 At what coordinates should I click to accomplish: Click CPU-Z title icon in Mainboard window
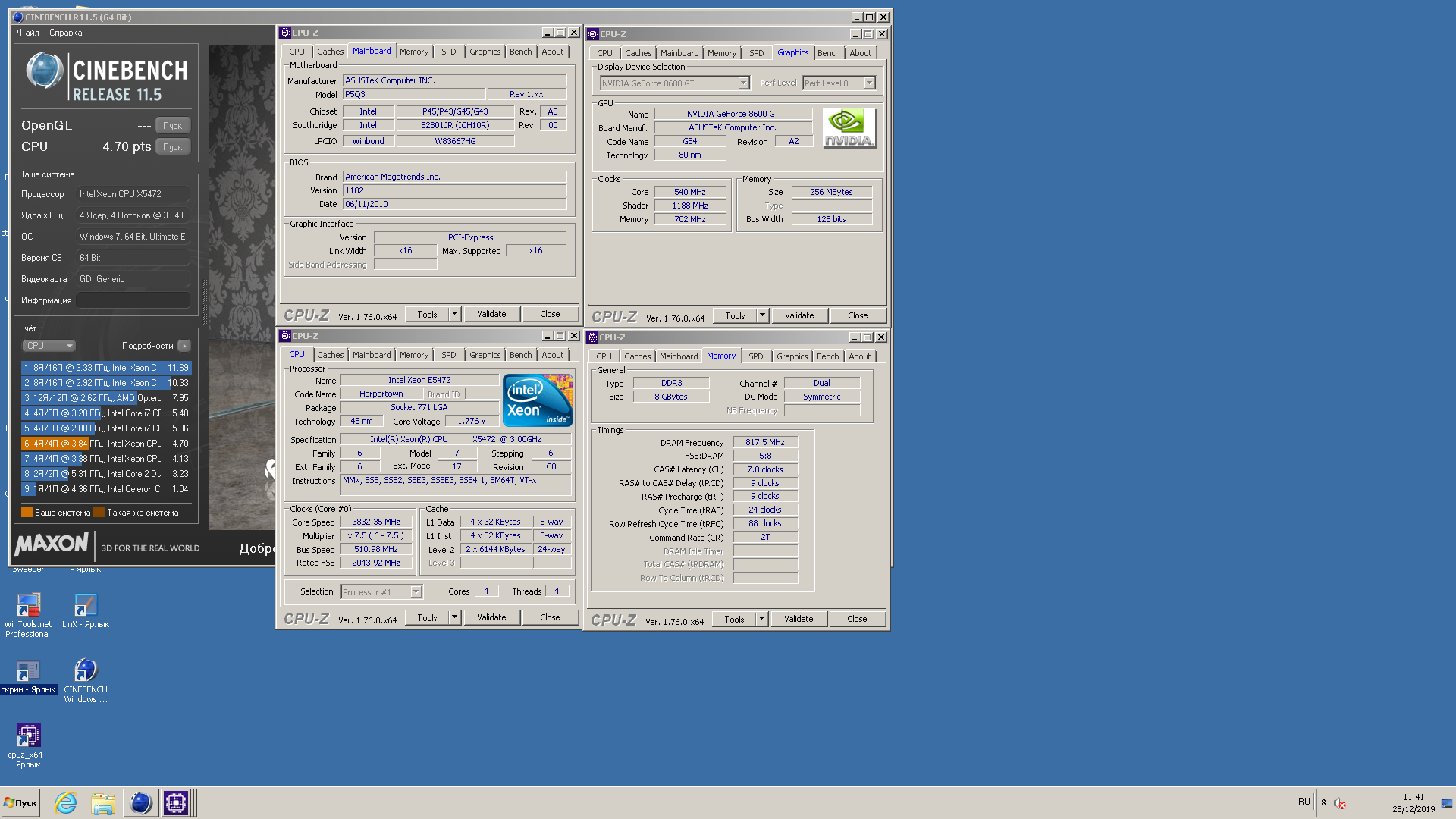285,33
